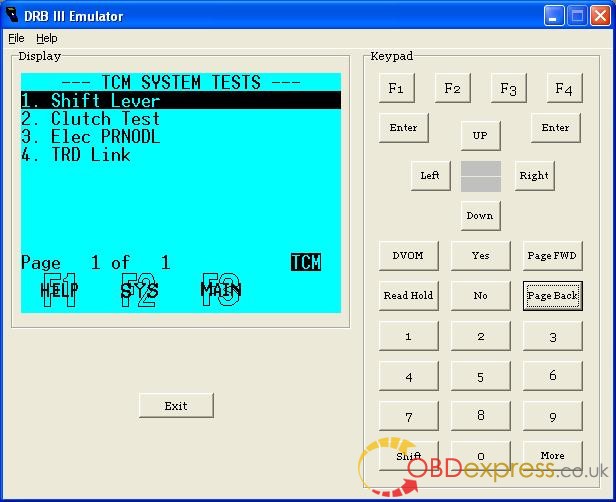The width and height of the screenshot is (616, 502).
Task: Click the F3 keypad button
Action: (x=508, y=88)
